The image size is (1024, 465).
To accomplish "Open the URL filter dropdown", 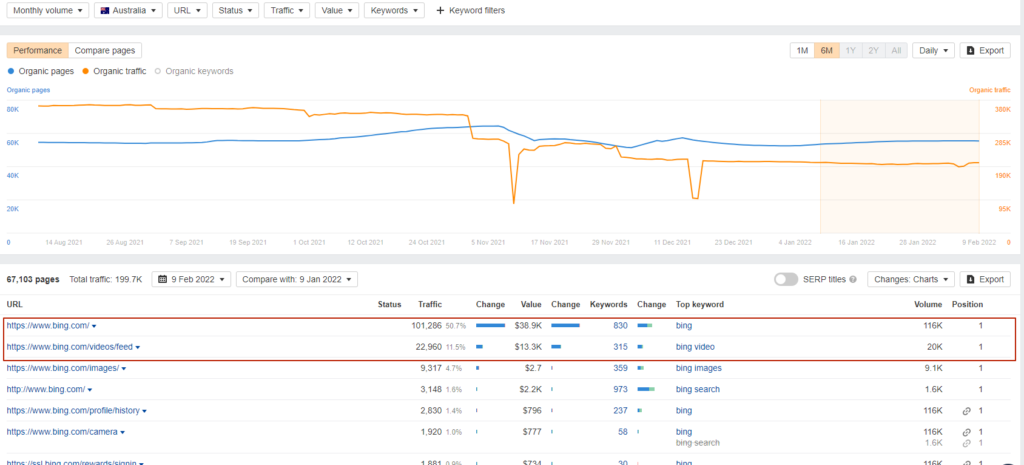I will 187,10.
